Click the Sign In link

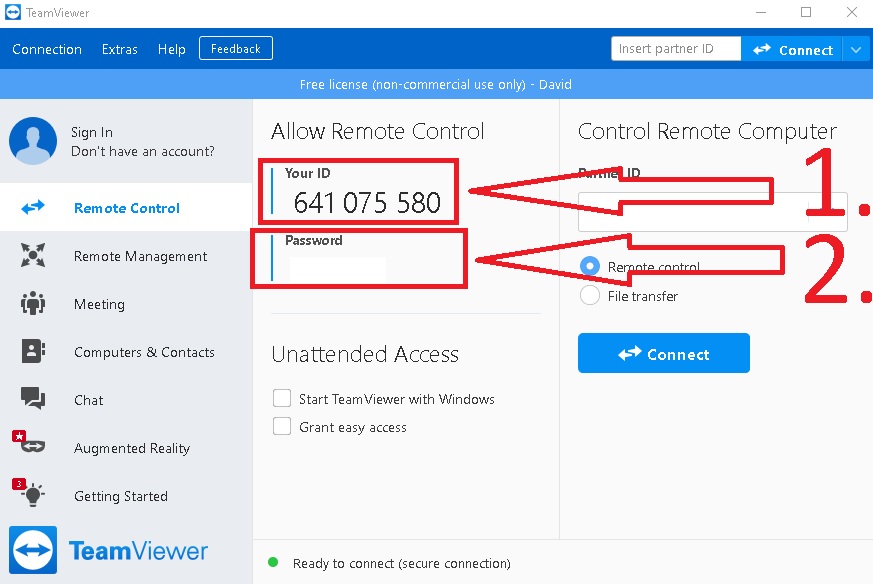coord(92,132)
